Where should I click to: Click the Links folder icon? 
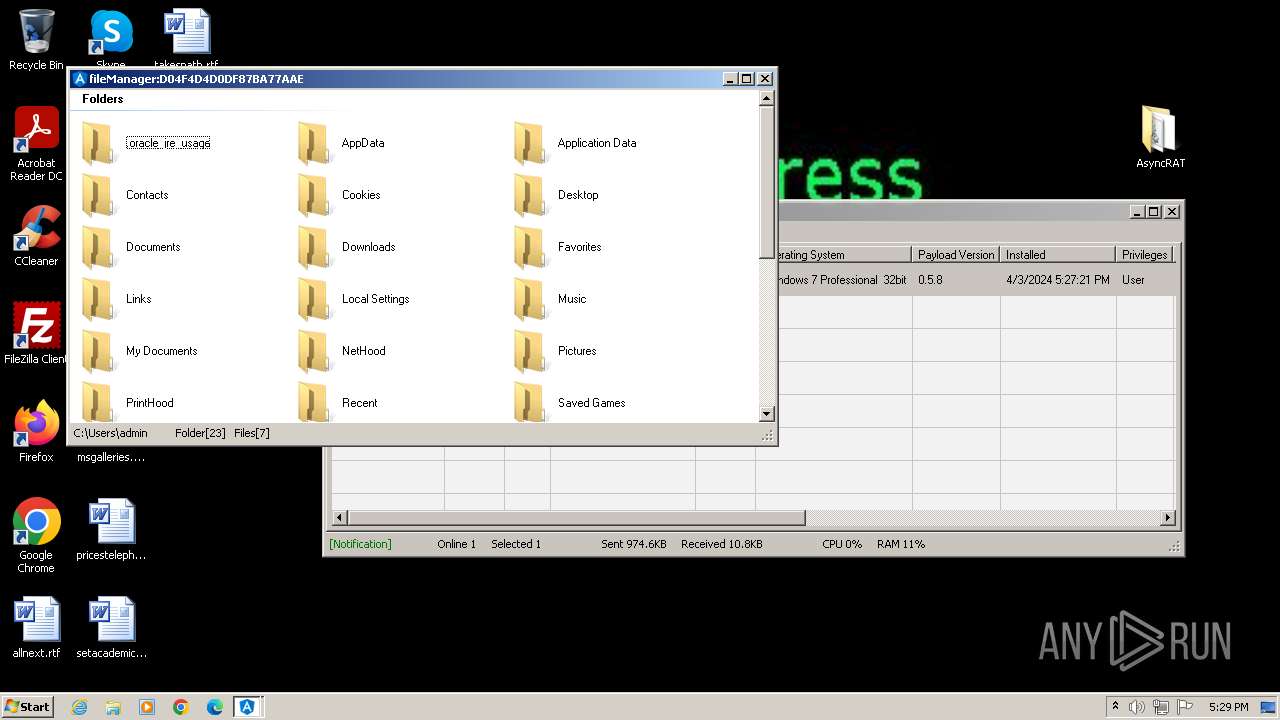pyautogui.click(x=98, y=299)
